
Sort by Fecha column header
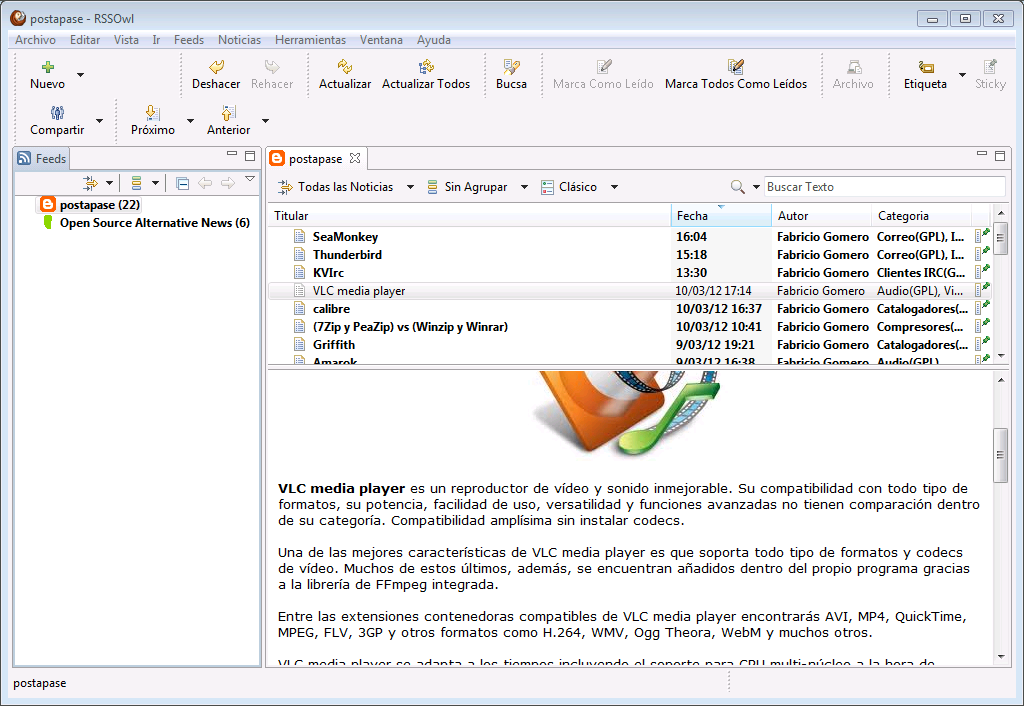(x=721, y=216)
